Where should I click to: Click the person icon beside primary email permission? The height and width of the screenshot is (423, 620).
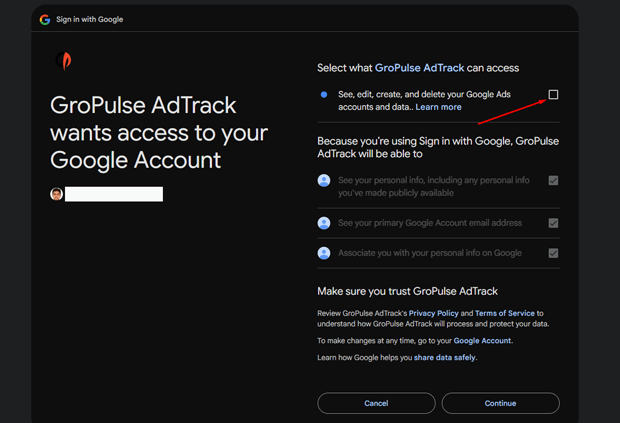[324, 223]
